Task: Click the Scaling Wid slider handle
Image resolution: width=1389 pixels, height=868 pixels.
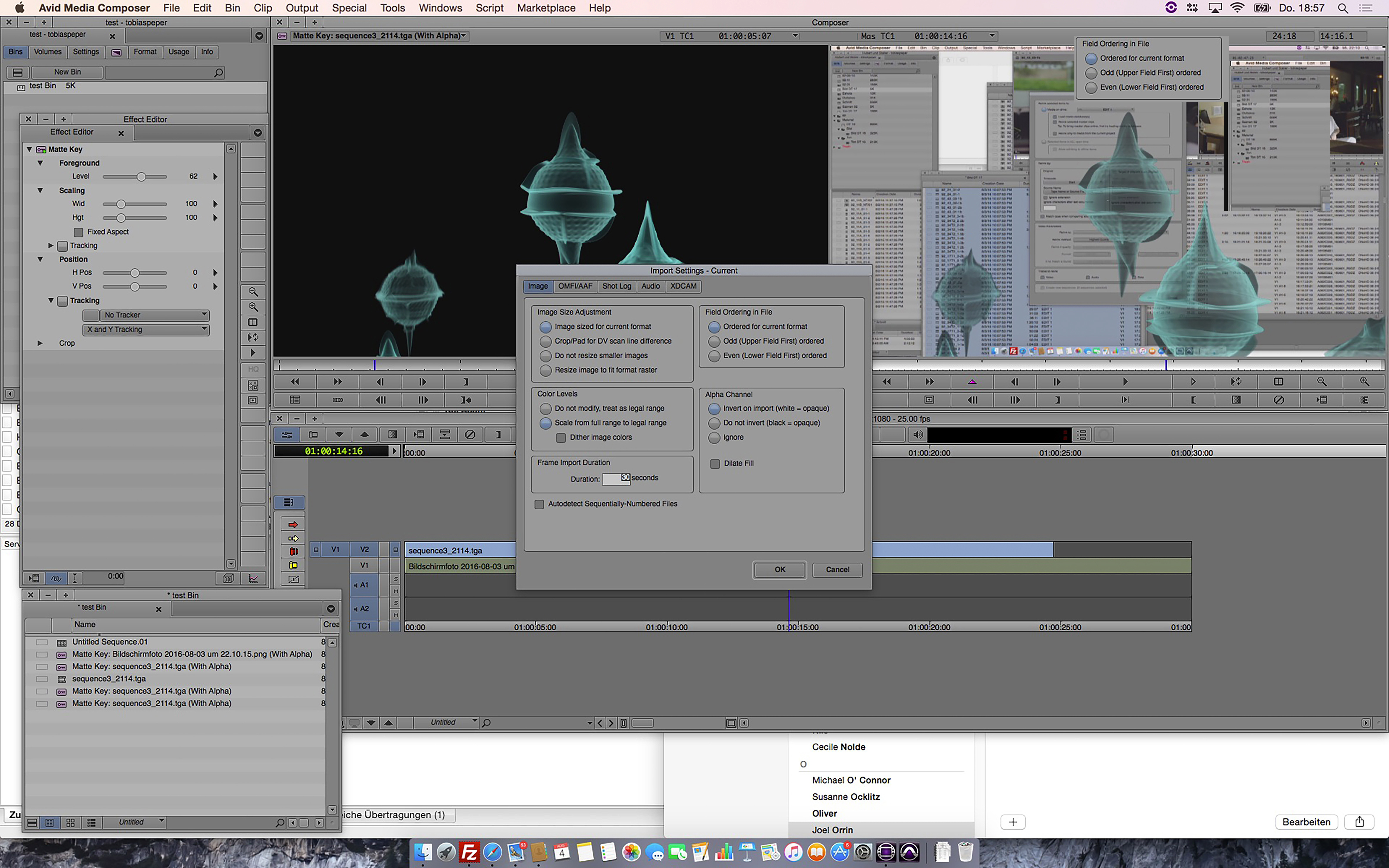Action: pyautogui.click(x=121, y=204)
